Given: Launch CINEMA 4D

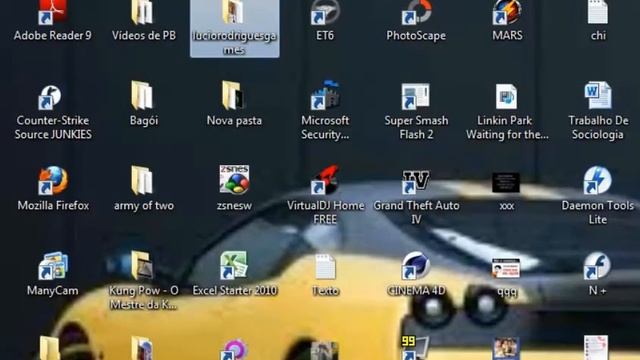Looking at the screenshot, I should (416, 273).
